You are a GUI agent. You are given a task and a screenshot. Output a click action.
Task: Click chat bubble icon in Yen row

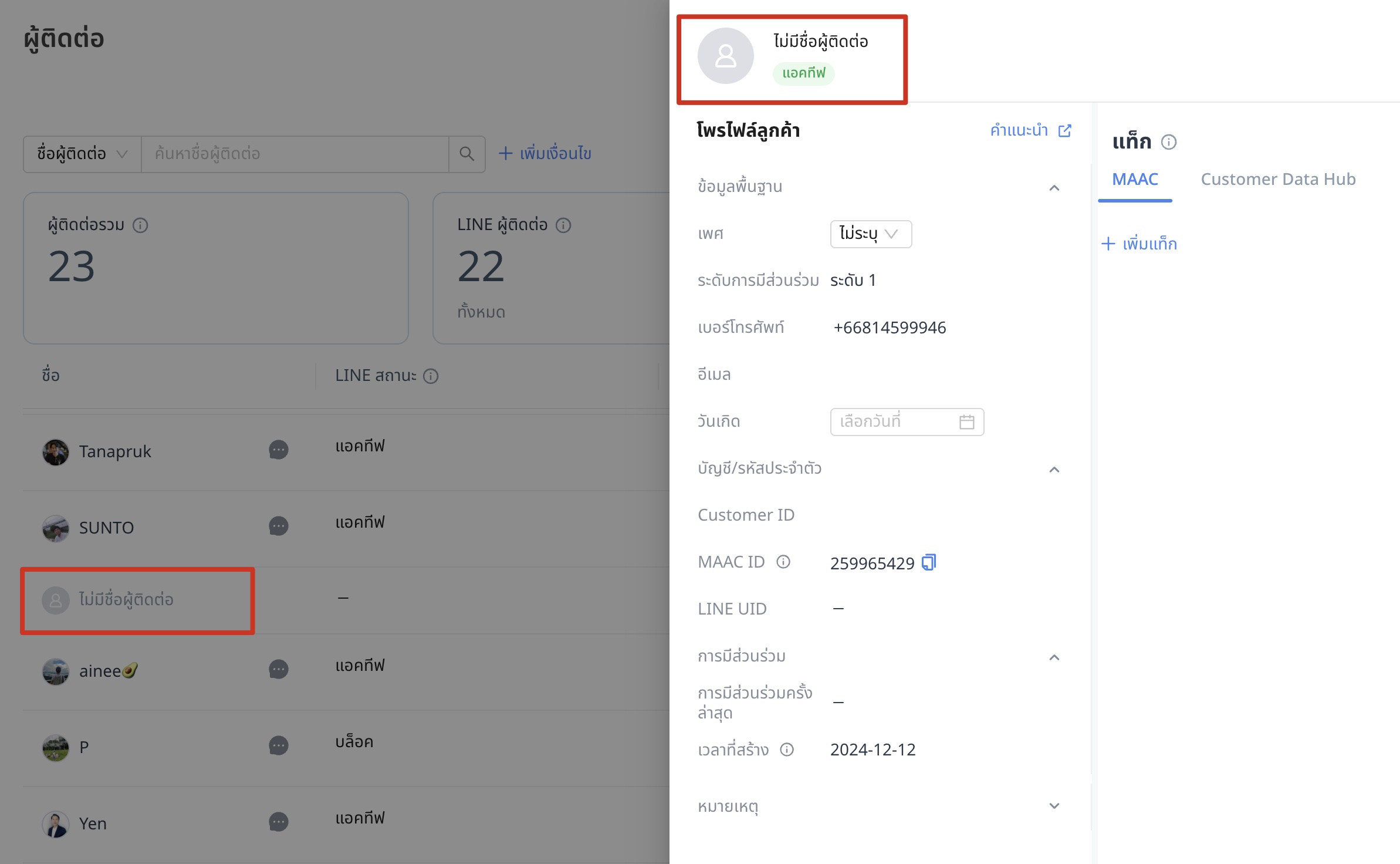click(x=278, y=822)
